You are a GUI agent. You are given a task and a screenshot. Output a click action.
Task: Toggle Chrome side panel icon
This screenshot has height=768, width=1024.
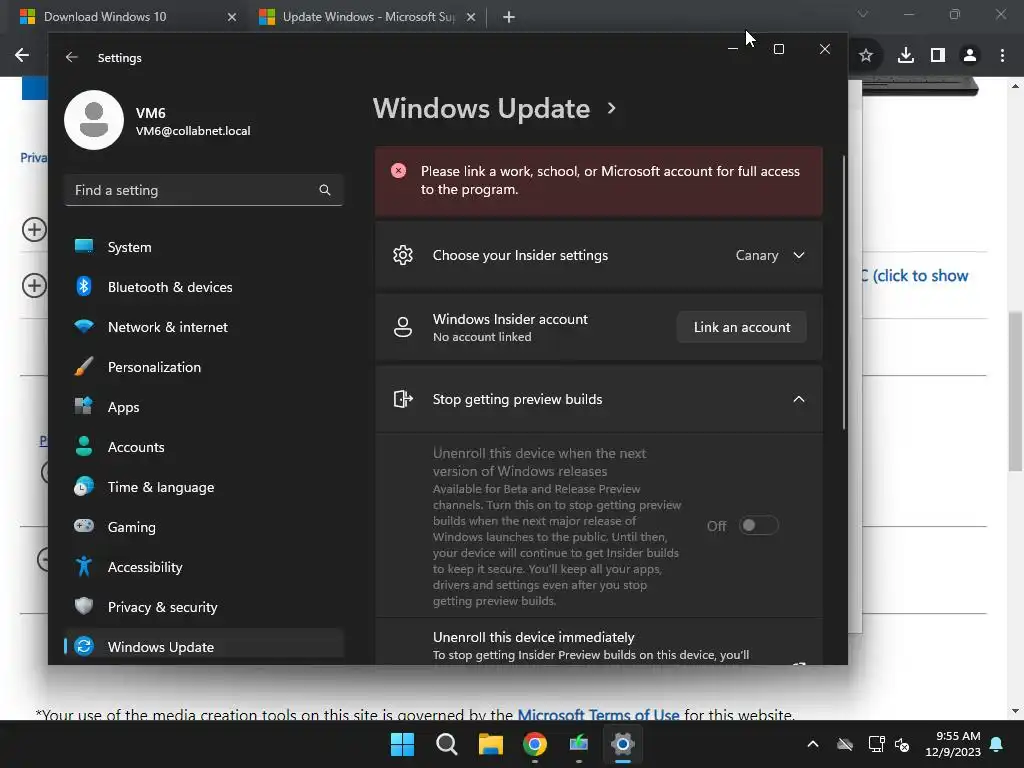(x=938, y=56)
